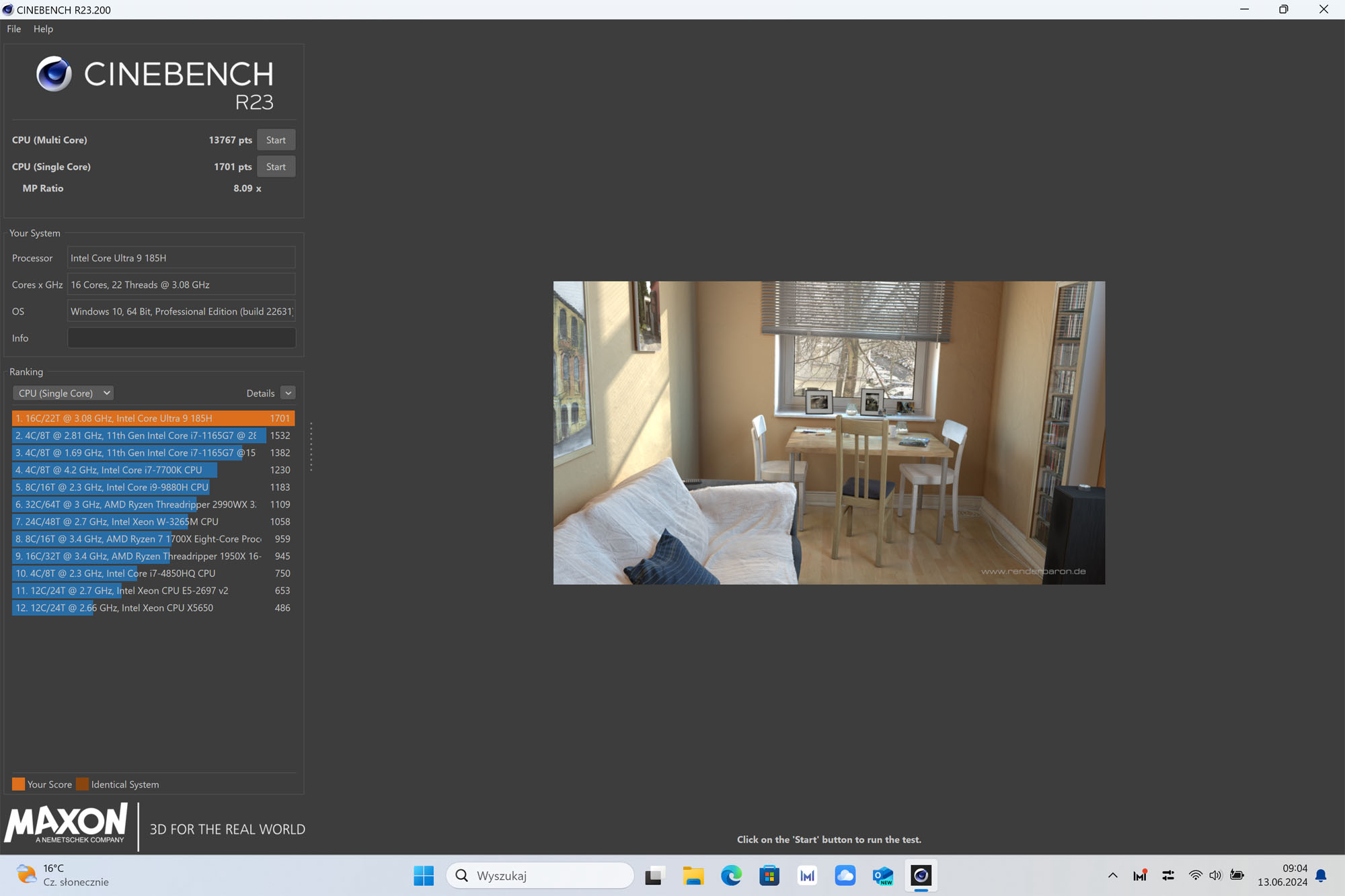
Task: Click the OS field showing Windows 10
Action: 181,311
